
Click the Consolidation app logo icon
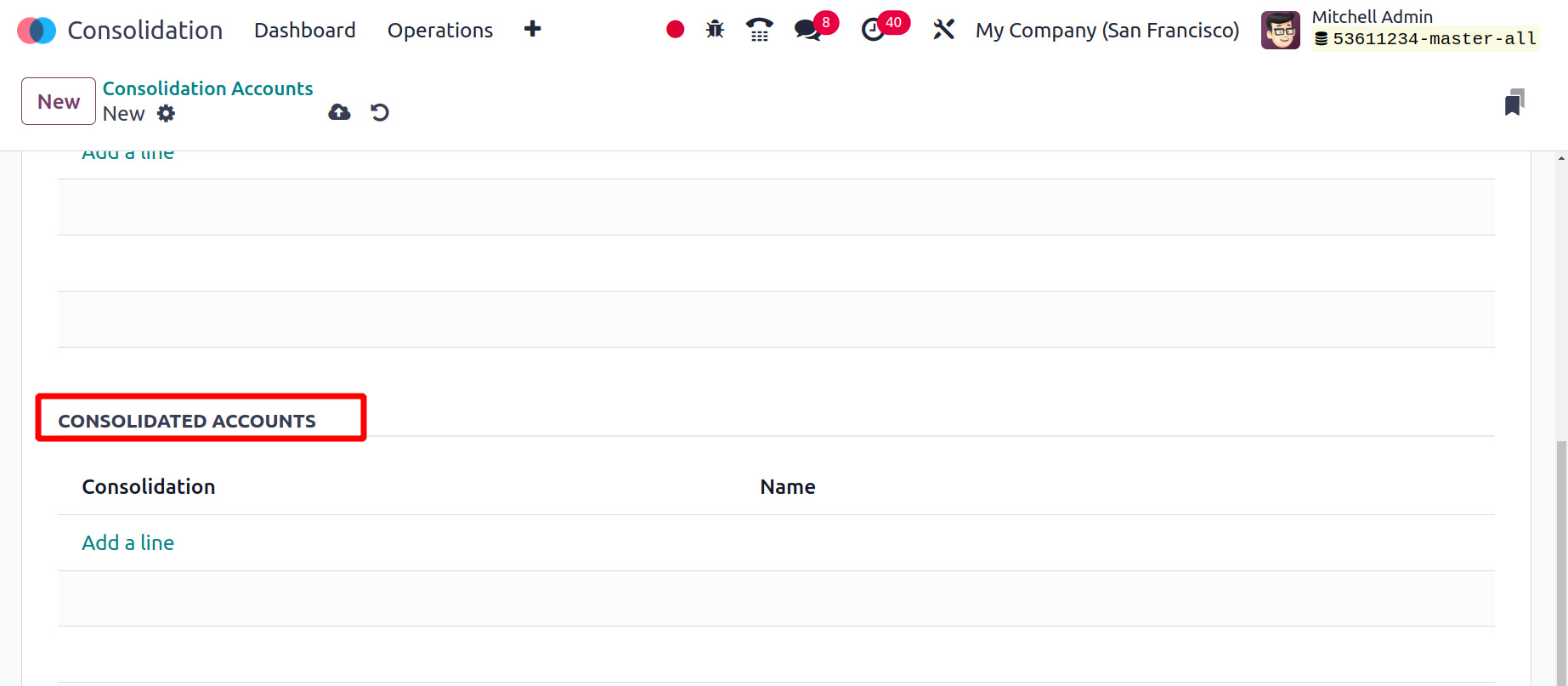coord(37,31)
